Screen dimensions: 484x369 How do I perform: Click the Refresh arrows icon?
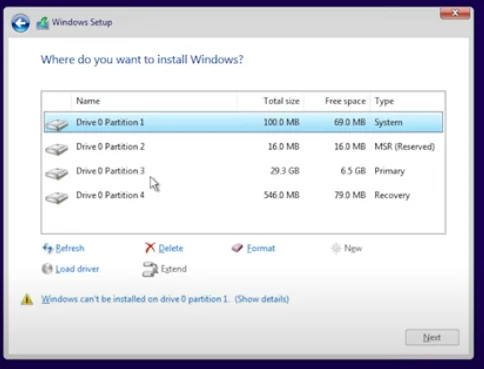click(48, 248)
